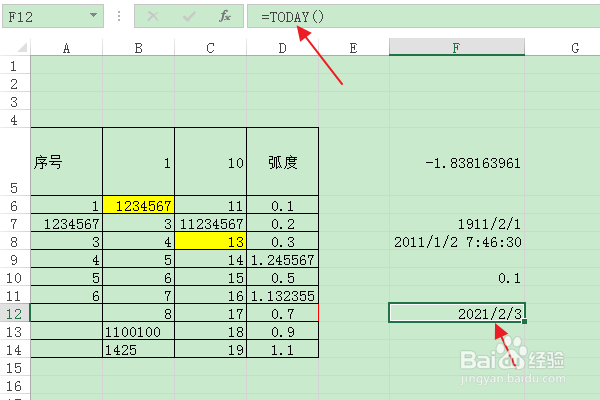The width and height of the screenshot is (600, 400).
Task: Select row 11 header
Action: click(15, 296)
